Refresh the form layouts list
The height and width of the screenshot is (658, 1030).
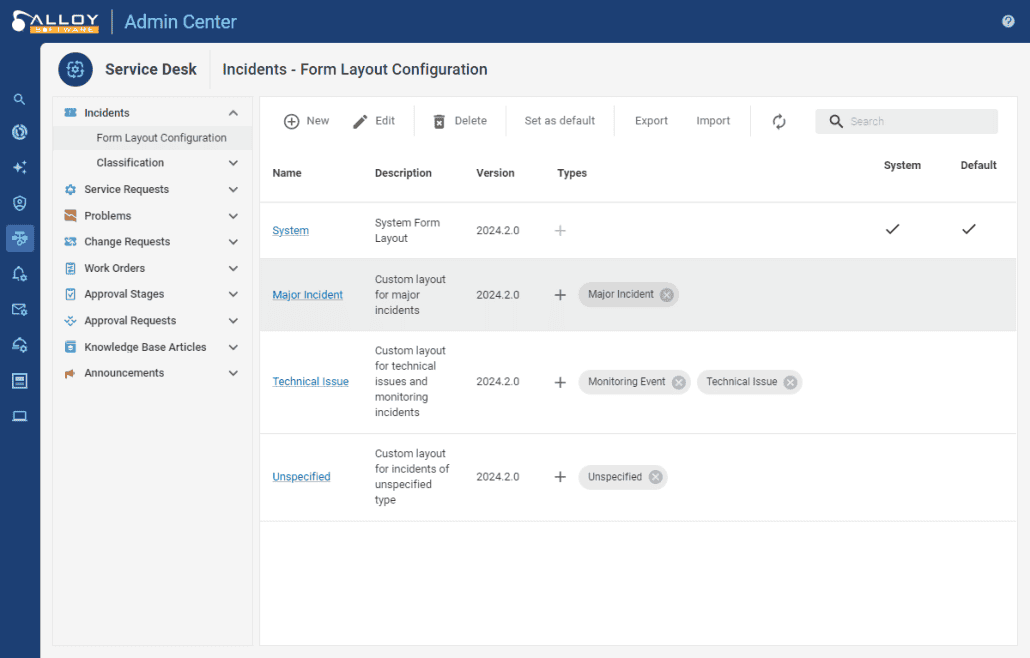point(779,121)
